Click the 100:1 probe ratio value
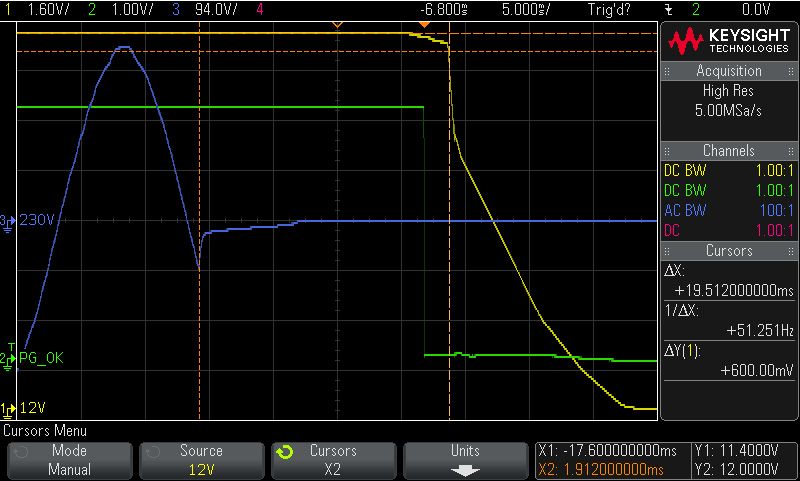This screenshot has height=481, width=800. coord(776,210)
